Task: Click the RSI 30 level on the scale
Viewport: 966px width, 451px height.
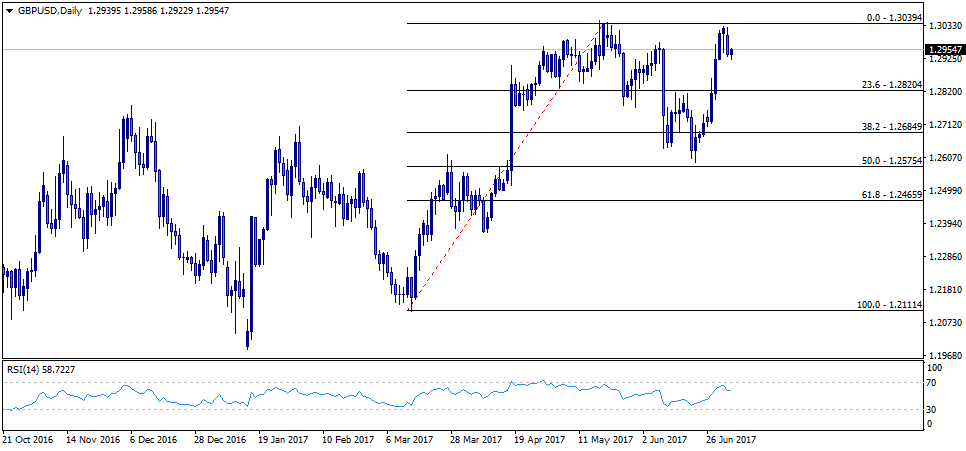Action: 932,409
